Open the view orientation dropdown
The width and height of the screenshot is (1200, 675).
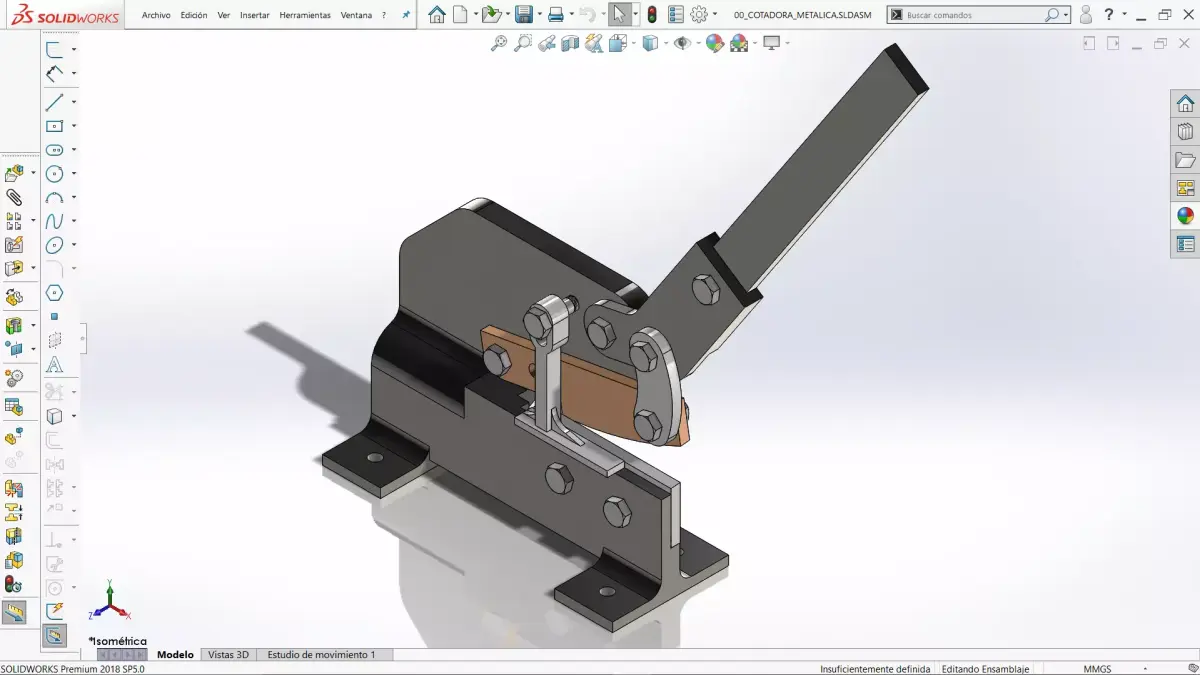coord(633,43)
